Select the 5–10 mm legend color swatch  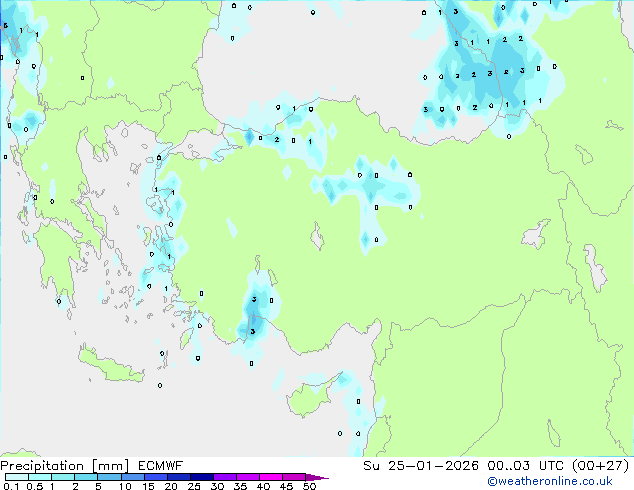tap(109, 477)
